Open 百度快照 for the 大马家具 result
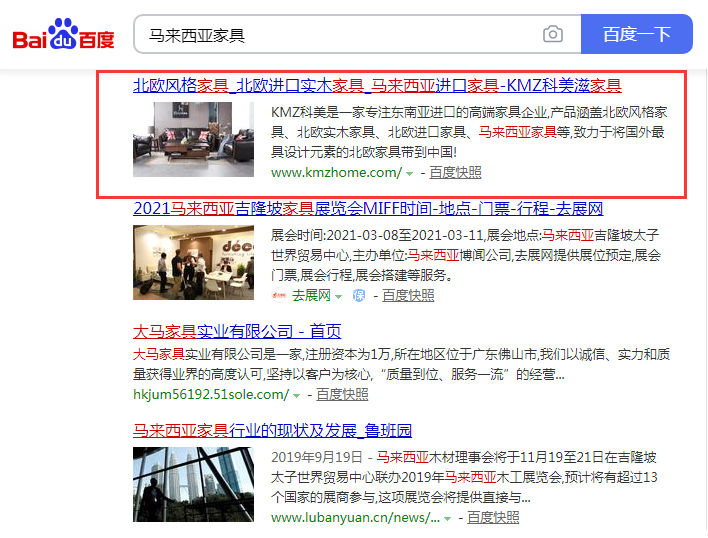This screenshot has height=538, width=708. (342, 395)
